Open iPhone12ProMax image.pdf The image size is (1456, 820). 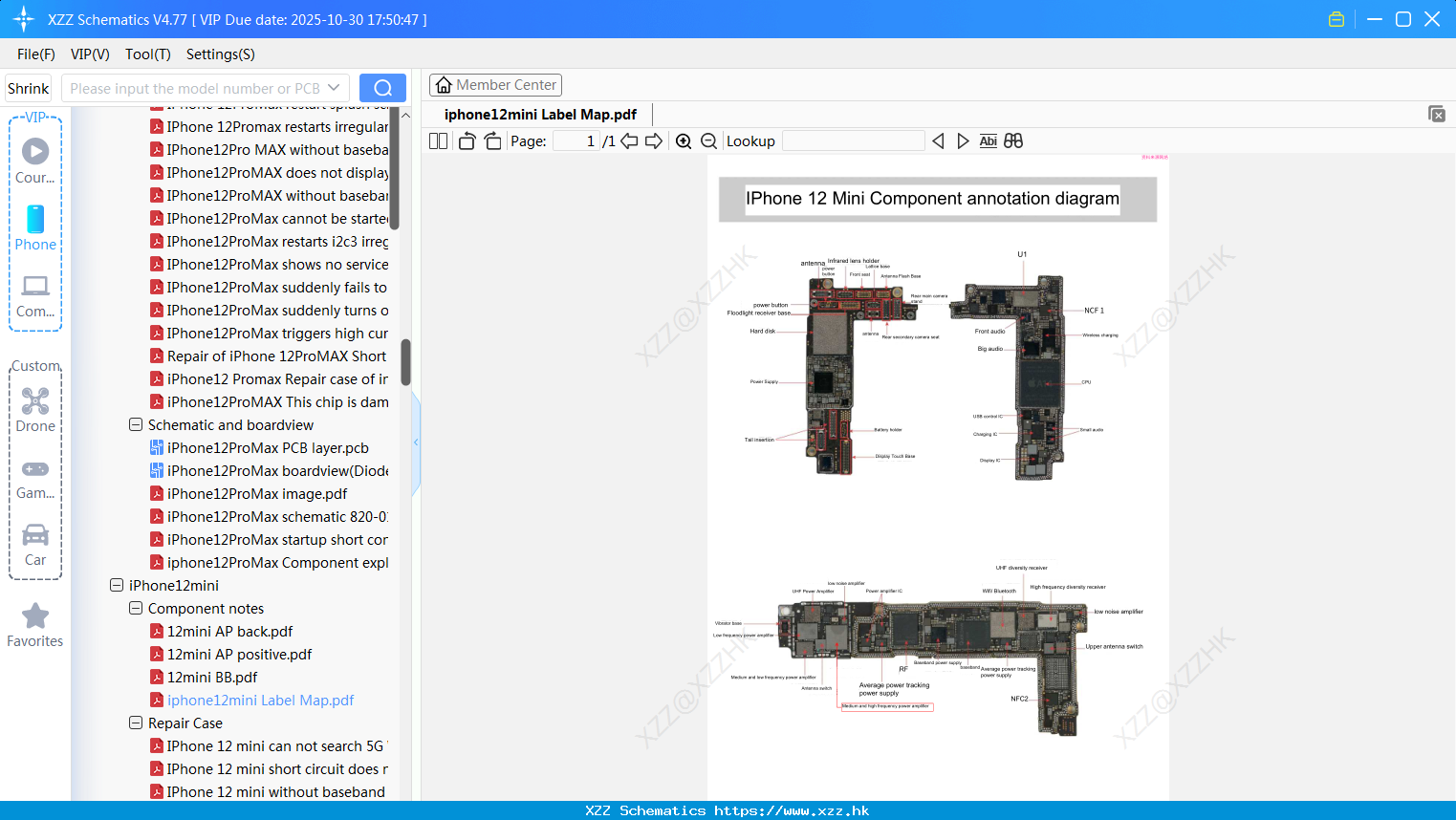[x=249, y=494]
